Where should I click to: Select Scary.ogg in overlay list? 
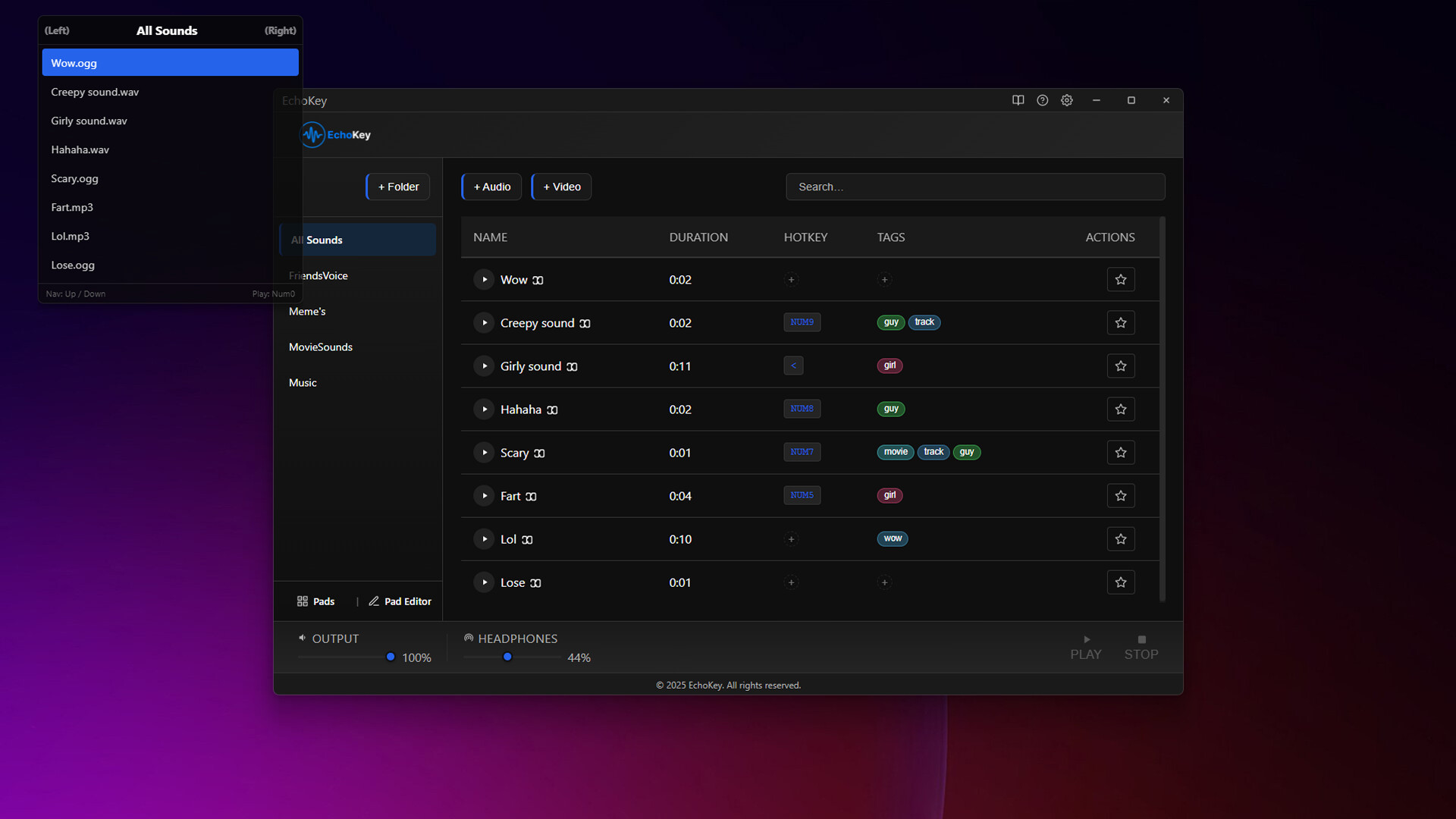pyautogui.click(x=170, y=178)
